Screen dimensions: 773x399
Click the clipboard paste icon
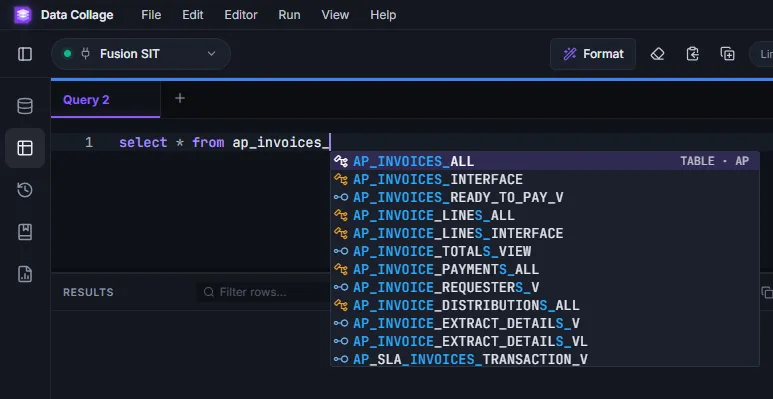693,54
